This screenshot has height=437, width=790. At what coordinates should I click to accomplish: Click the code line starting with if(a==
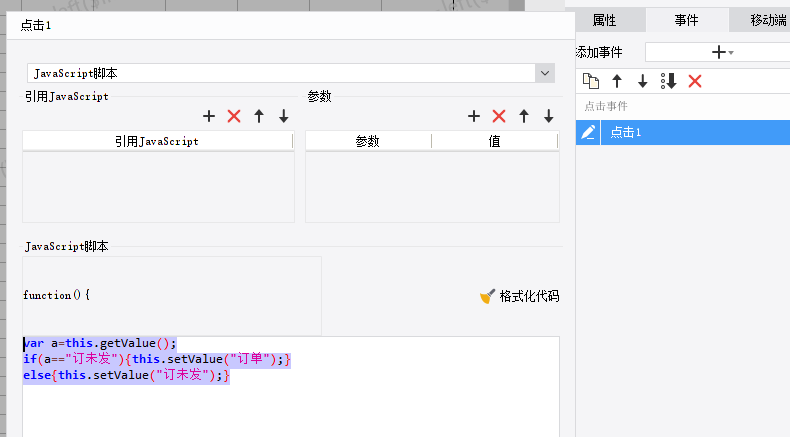[157, 359]
